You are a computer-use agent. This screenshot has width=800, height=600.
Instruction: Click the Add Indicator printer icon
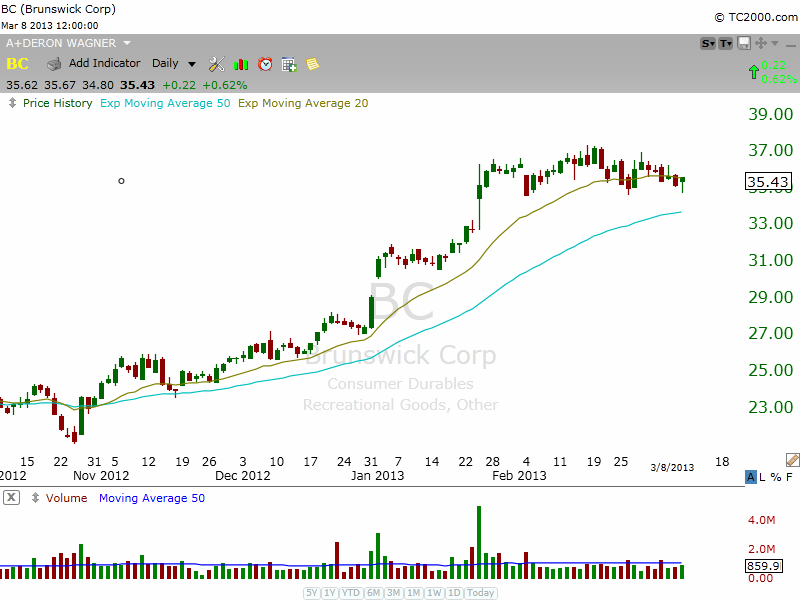pyautogui.click(x=54, y=64)
